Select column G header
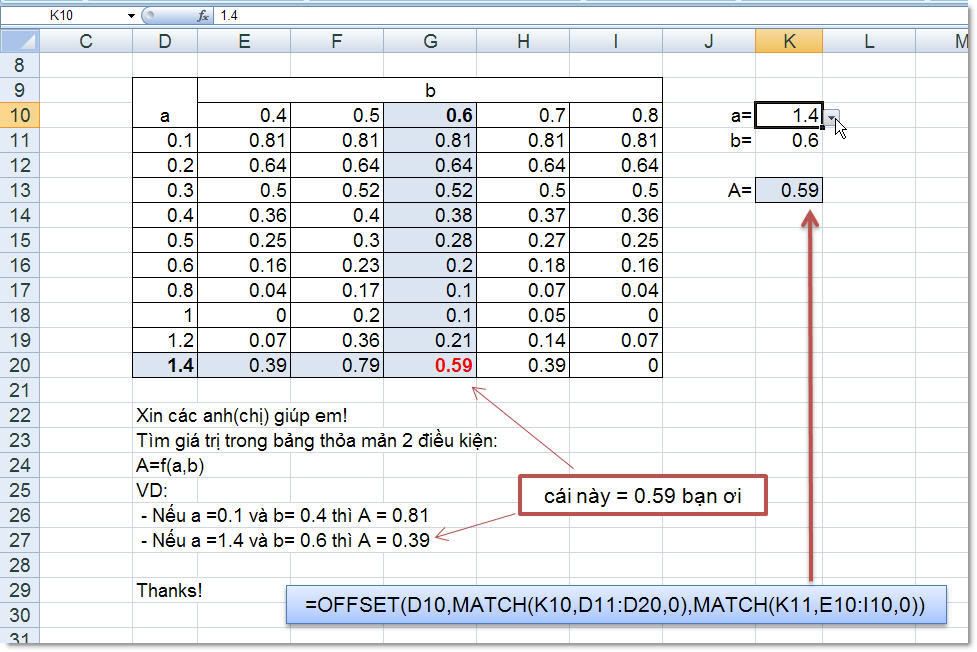Viewport: 977px width, 652px height. point(430,41)
